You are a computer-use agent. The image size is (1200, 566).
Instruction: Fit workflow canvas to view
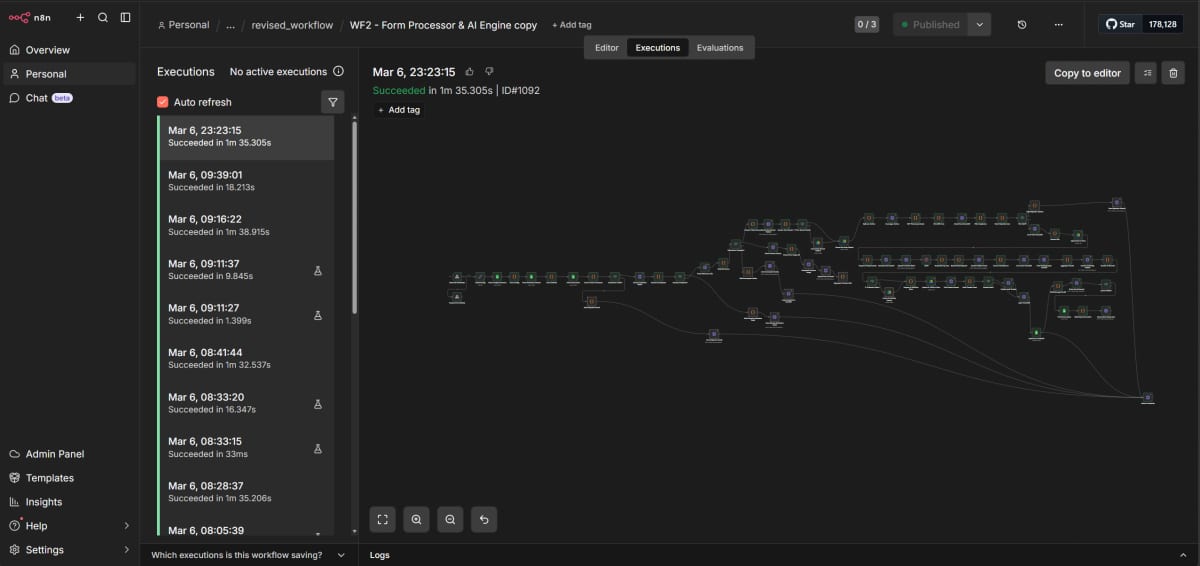pos(382,520)
